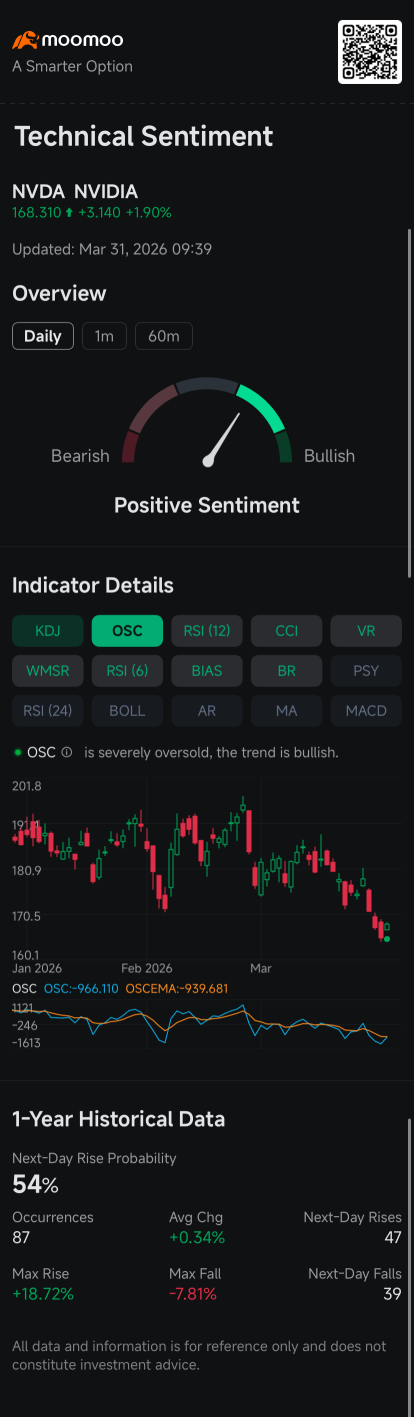414x1417 pixels.
Task: Choose the CCI indicator chip
Action: (287, 631)
